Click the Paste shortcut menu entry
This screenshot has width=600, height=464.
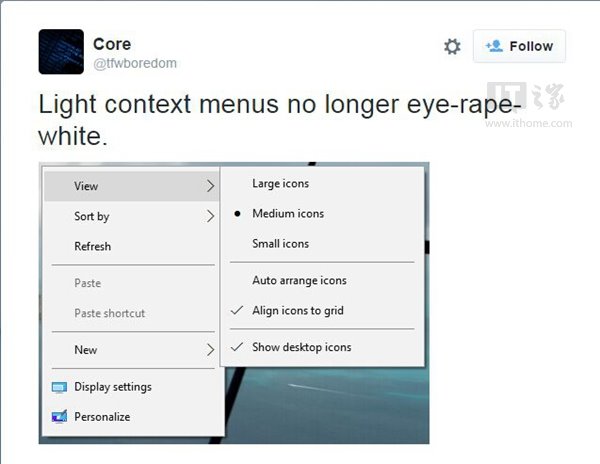click(x=109, y=313)
